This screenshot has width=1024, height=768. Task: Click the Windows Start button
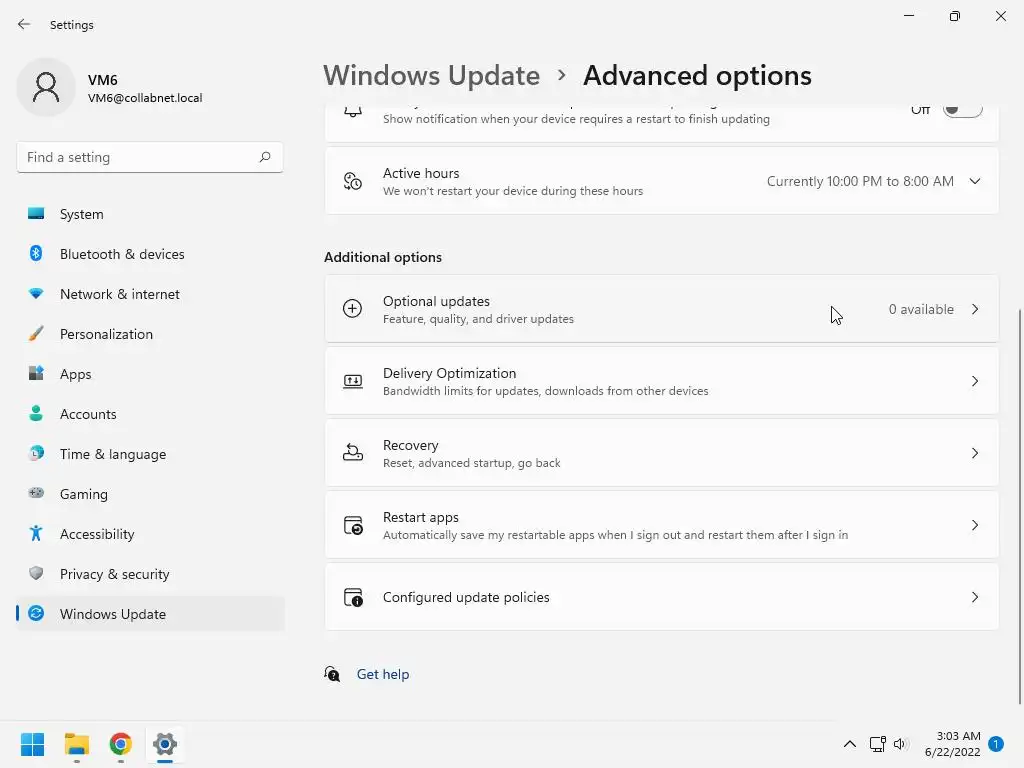33,744
